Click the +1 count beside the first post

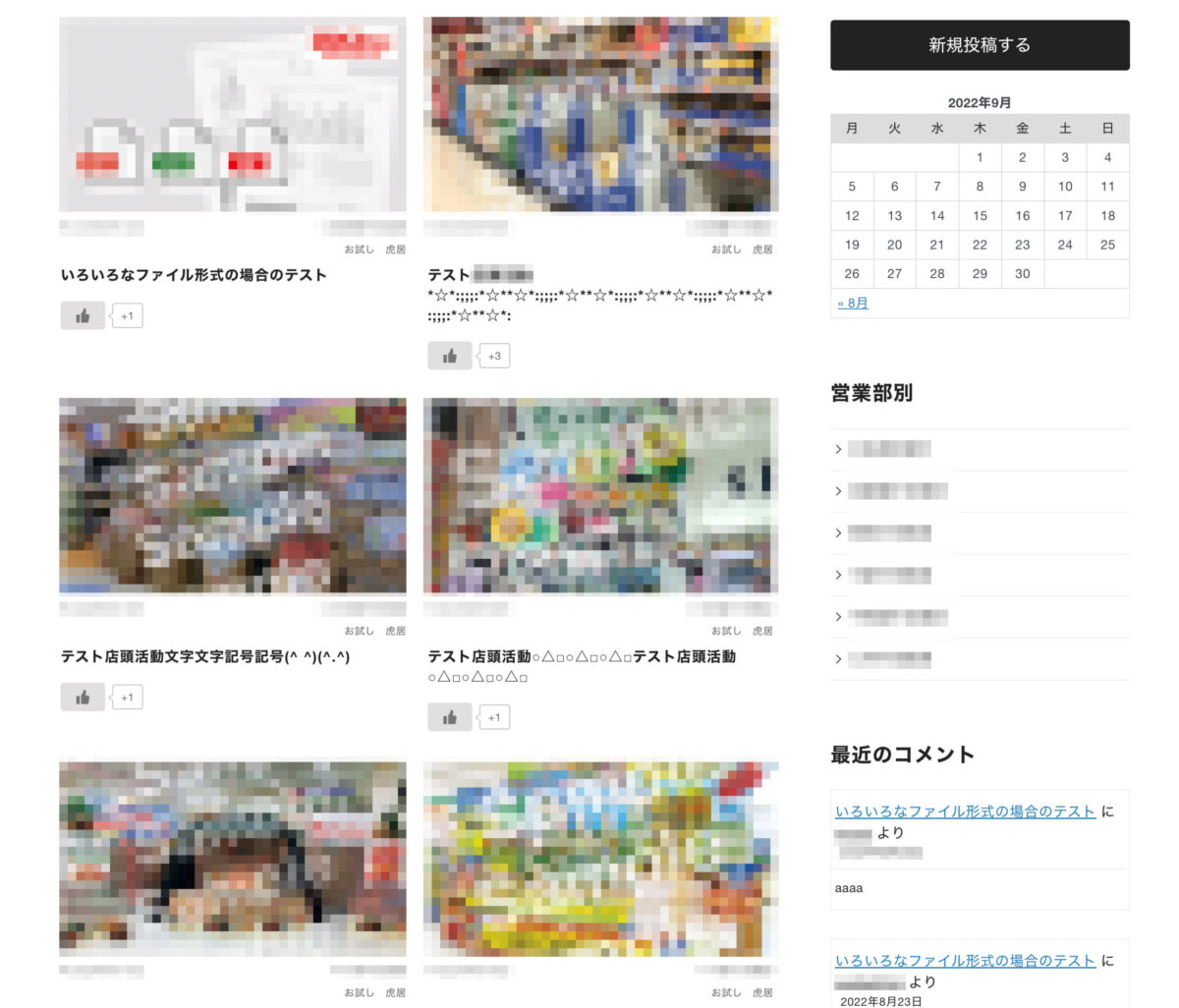(x=127, y=315)
